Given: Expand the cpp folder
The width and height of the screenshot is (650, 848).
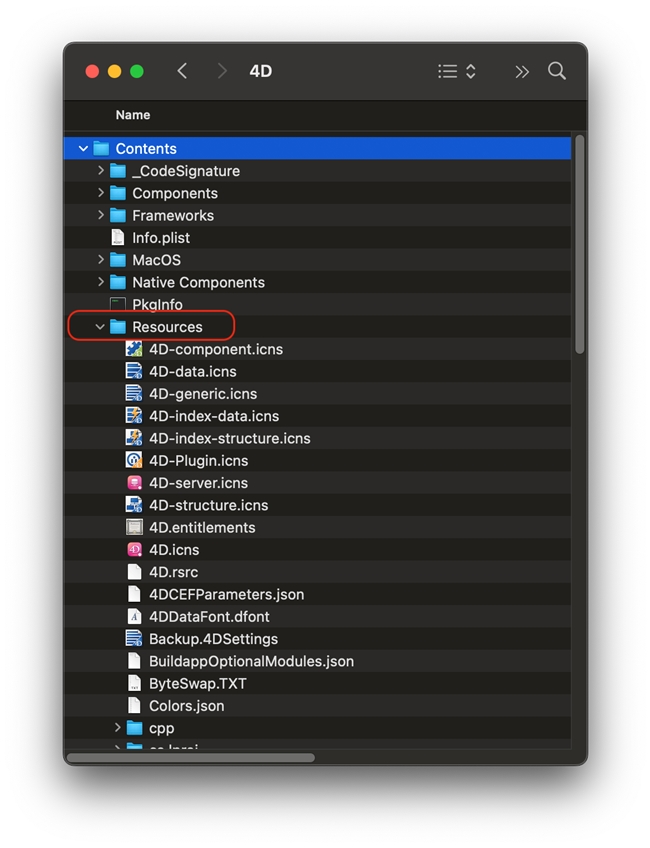Looking at the screenshot, I should pos(117,728).
